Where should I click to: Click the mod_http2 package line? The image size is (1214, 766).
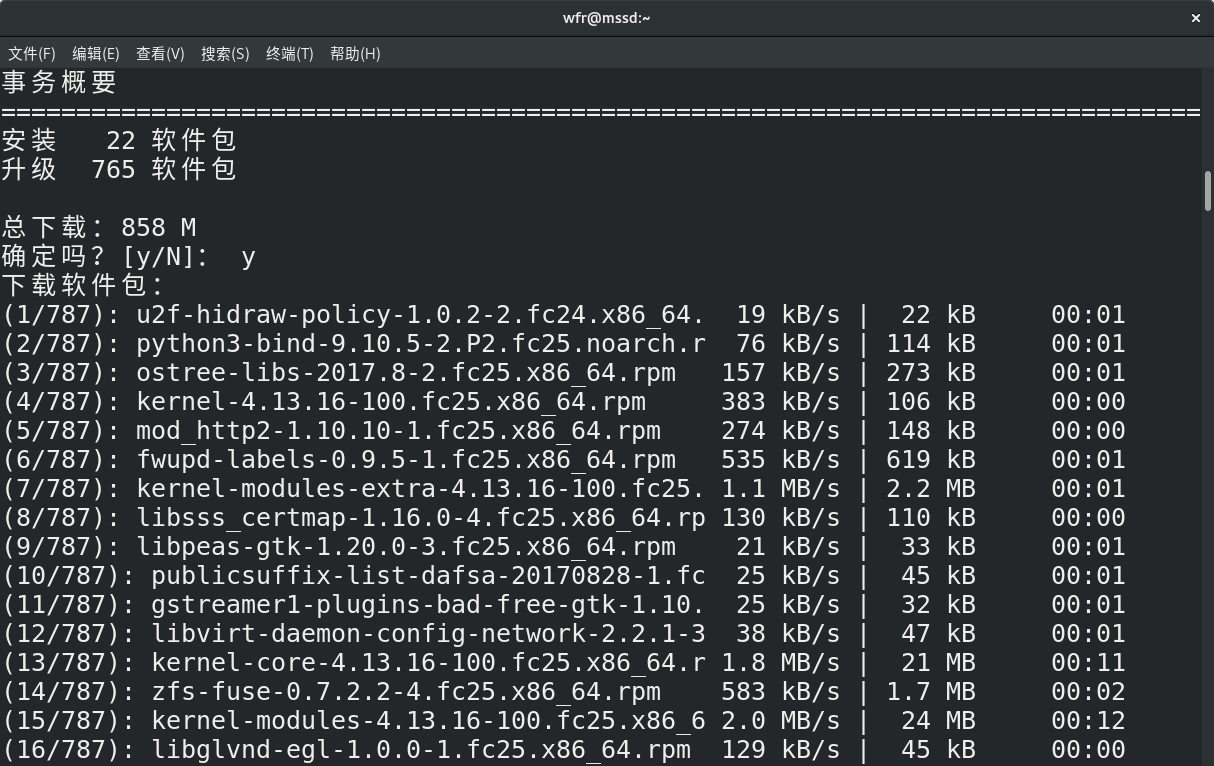(x=398, y=431)
